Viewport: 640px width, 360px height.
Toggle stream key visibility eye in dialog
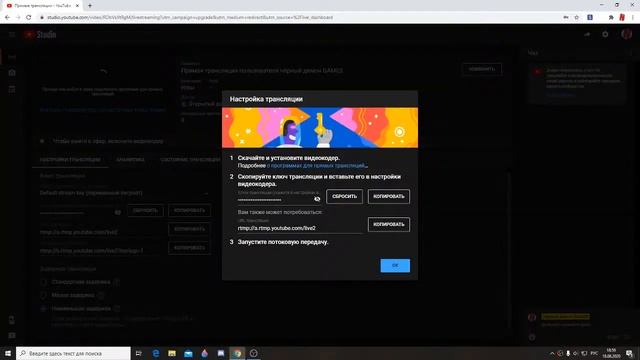click(317, 199)
